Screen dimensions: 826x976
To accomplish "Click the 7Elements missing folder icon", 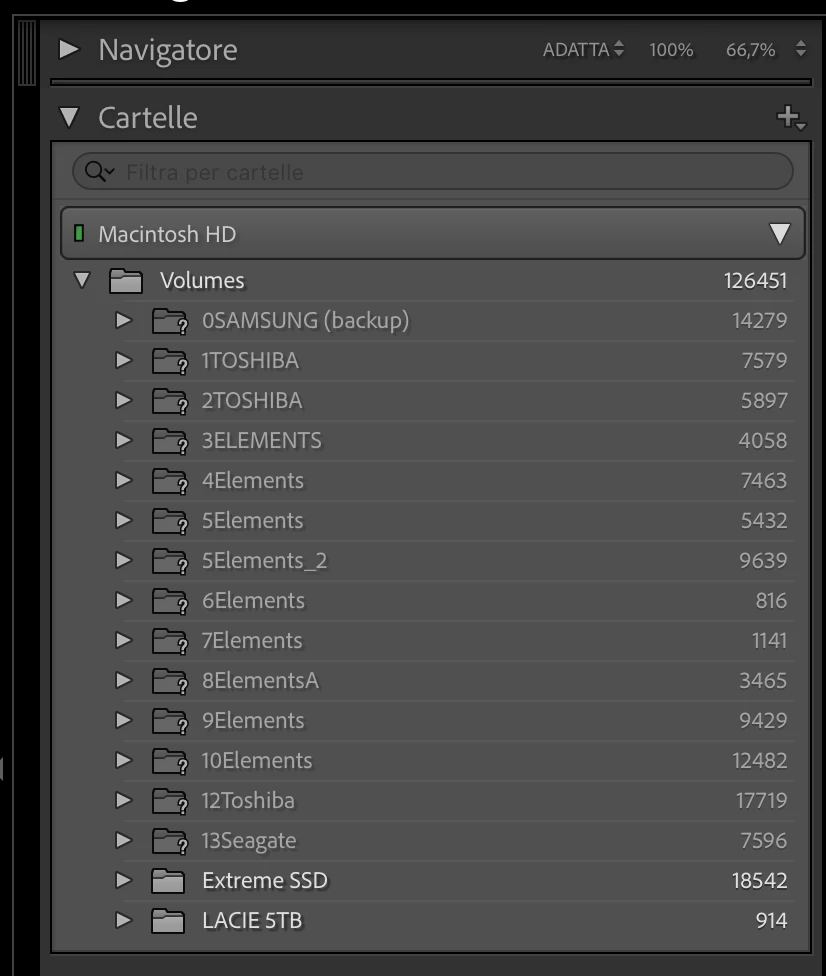I will point(170,641).
